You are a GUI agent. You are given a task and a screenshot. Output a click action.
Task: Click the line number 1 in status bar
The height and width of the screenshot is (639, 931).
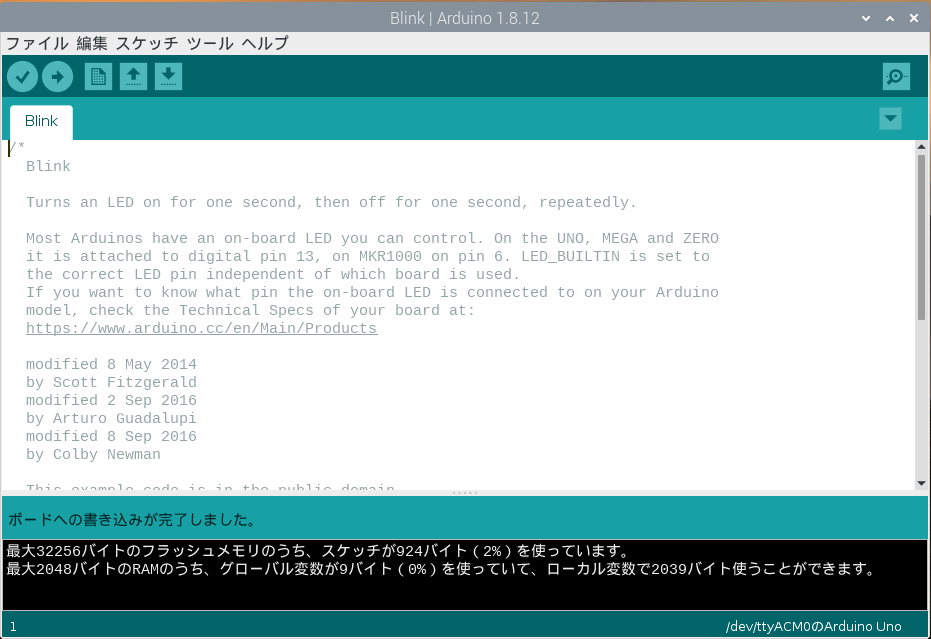pyautogui.click(x=13, y=627)
